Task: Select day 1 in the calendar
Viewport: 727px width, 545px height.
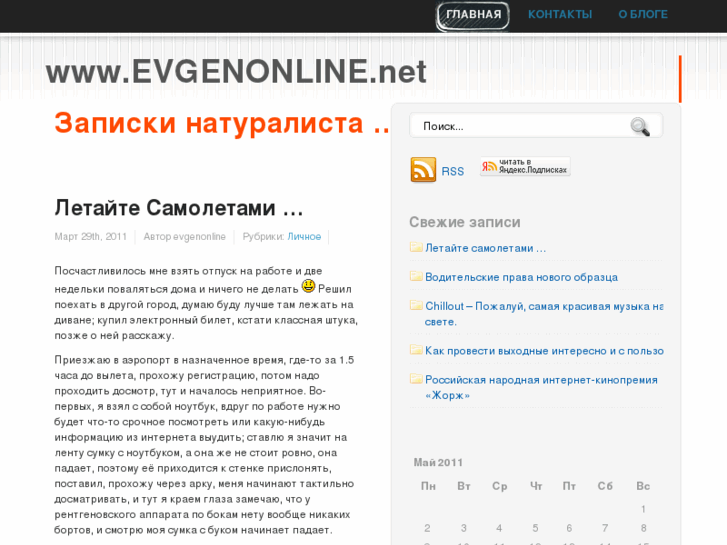Action: [x=643, y=509]
